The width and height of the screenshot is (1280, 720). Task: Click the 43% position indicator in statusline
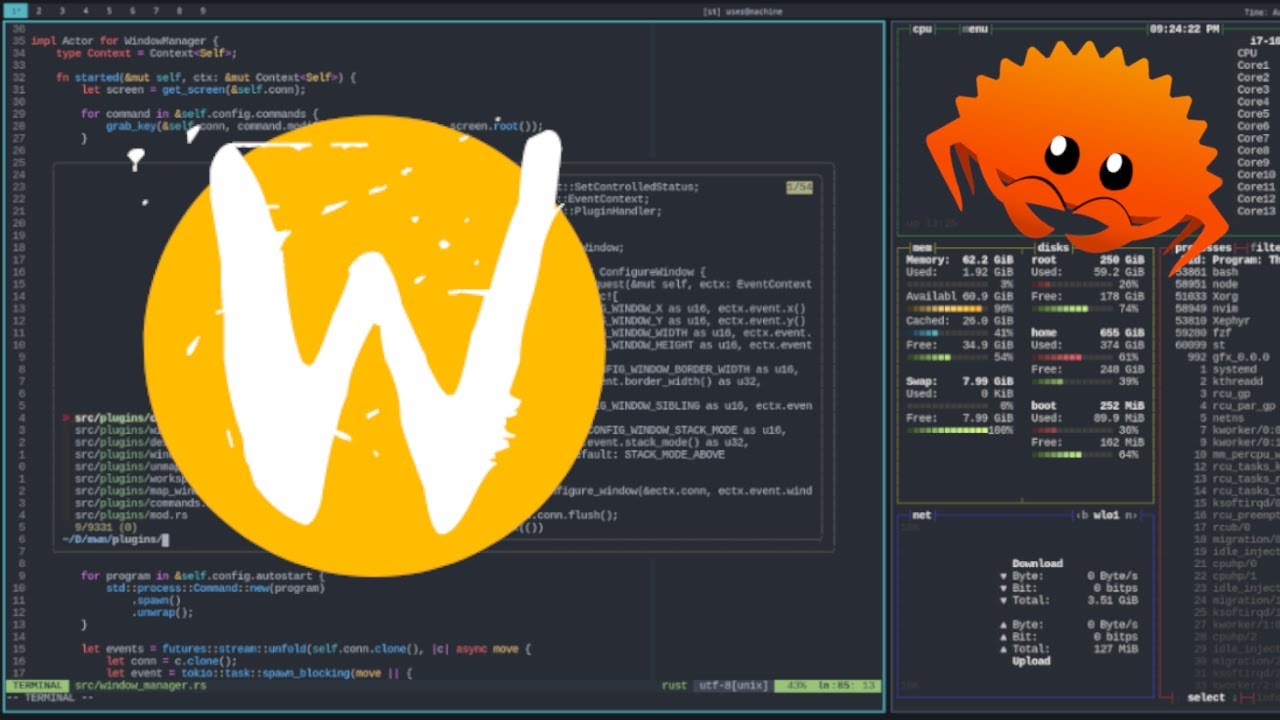click(x=797, y=685)
